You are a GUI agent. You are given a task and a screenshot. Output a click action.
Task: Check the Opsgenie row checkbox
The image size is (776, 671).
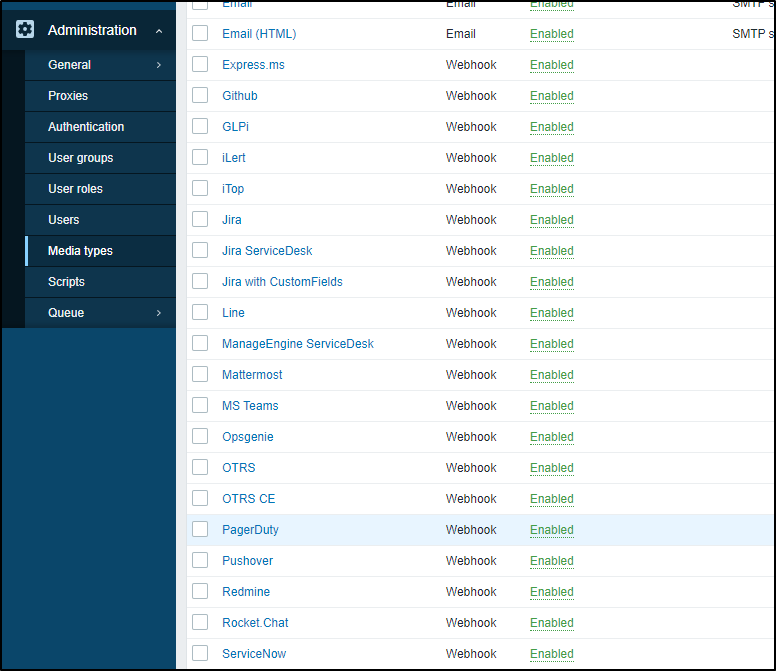coord(200,436)
